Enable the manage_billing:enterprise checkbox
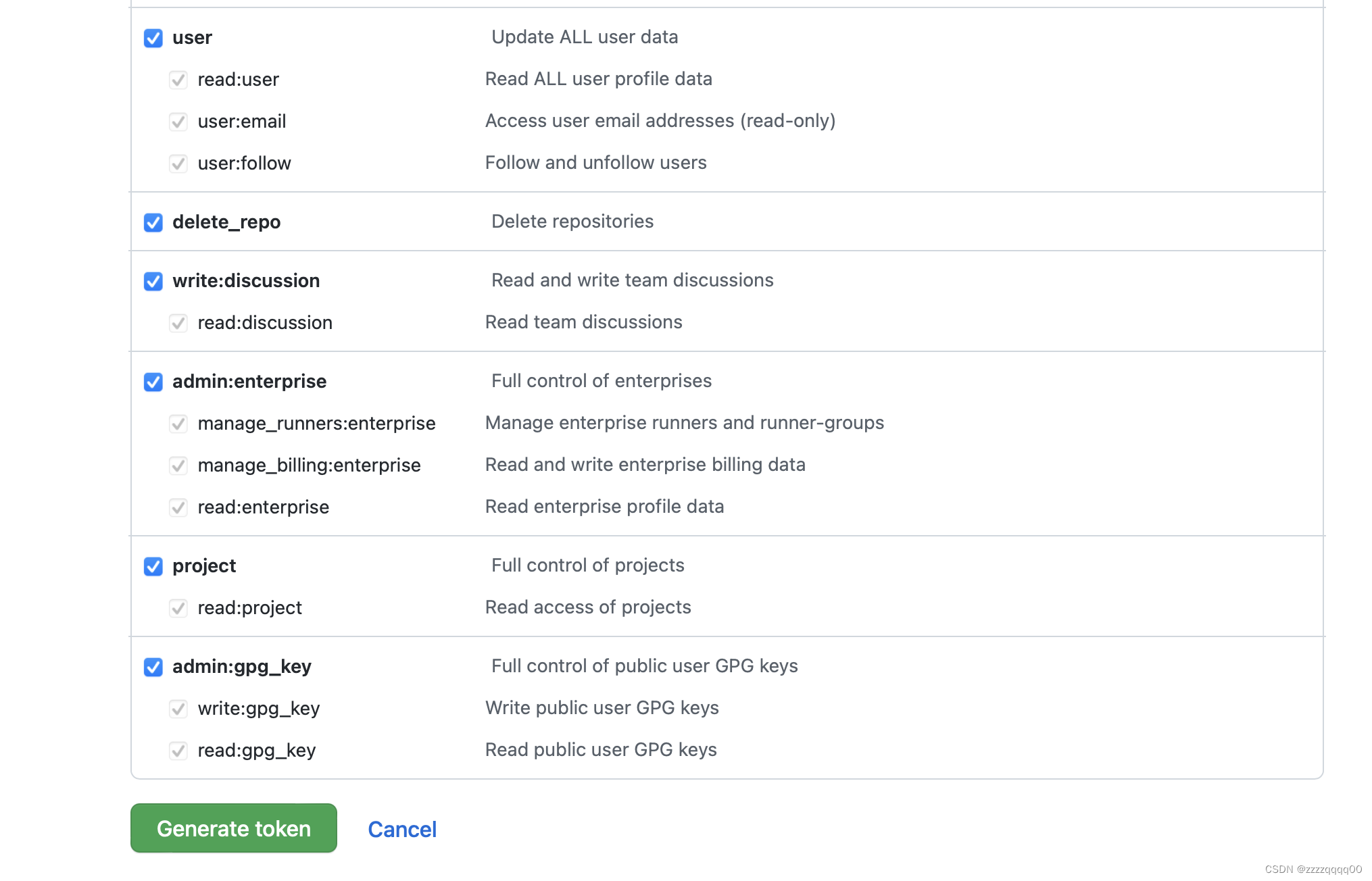Viewport: 1372px width, 881px height. click(x=178, y=465)
